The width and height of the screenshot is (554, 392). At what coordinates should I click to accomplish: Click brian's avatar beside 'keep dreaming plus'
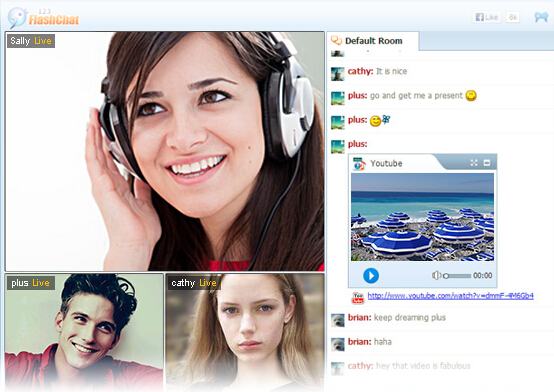[337, 320]
